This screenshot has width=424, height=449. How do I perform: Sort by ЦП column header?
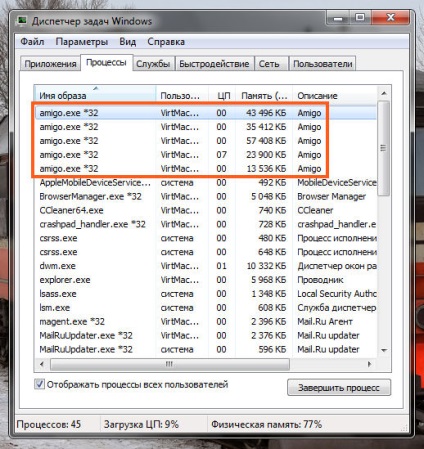[x=222, y=95]
